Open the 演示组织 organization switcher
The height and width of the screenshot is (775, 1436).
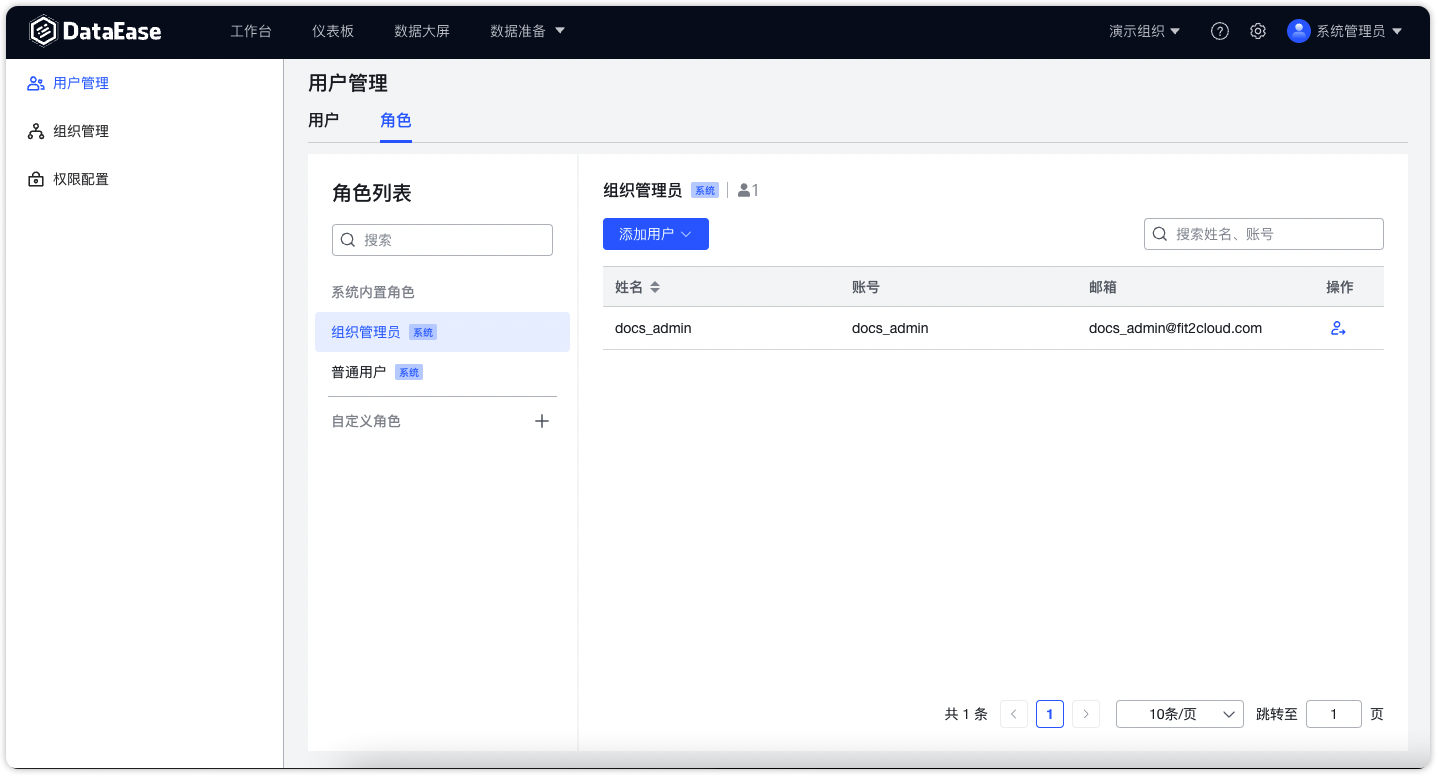click(1144, 31)
